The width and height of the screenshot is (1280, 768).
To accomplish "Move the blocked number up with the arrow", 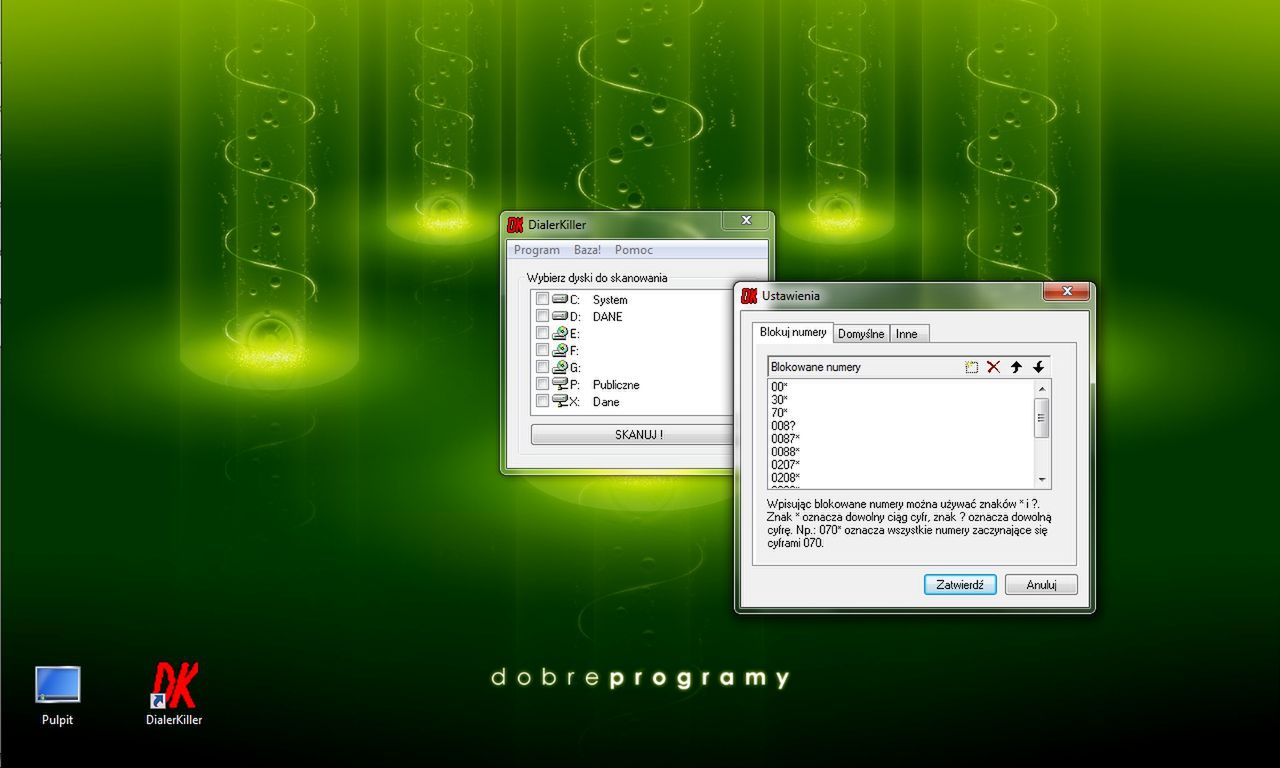I will 1016,367.
